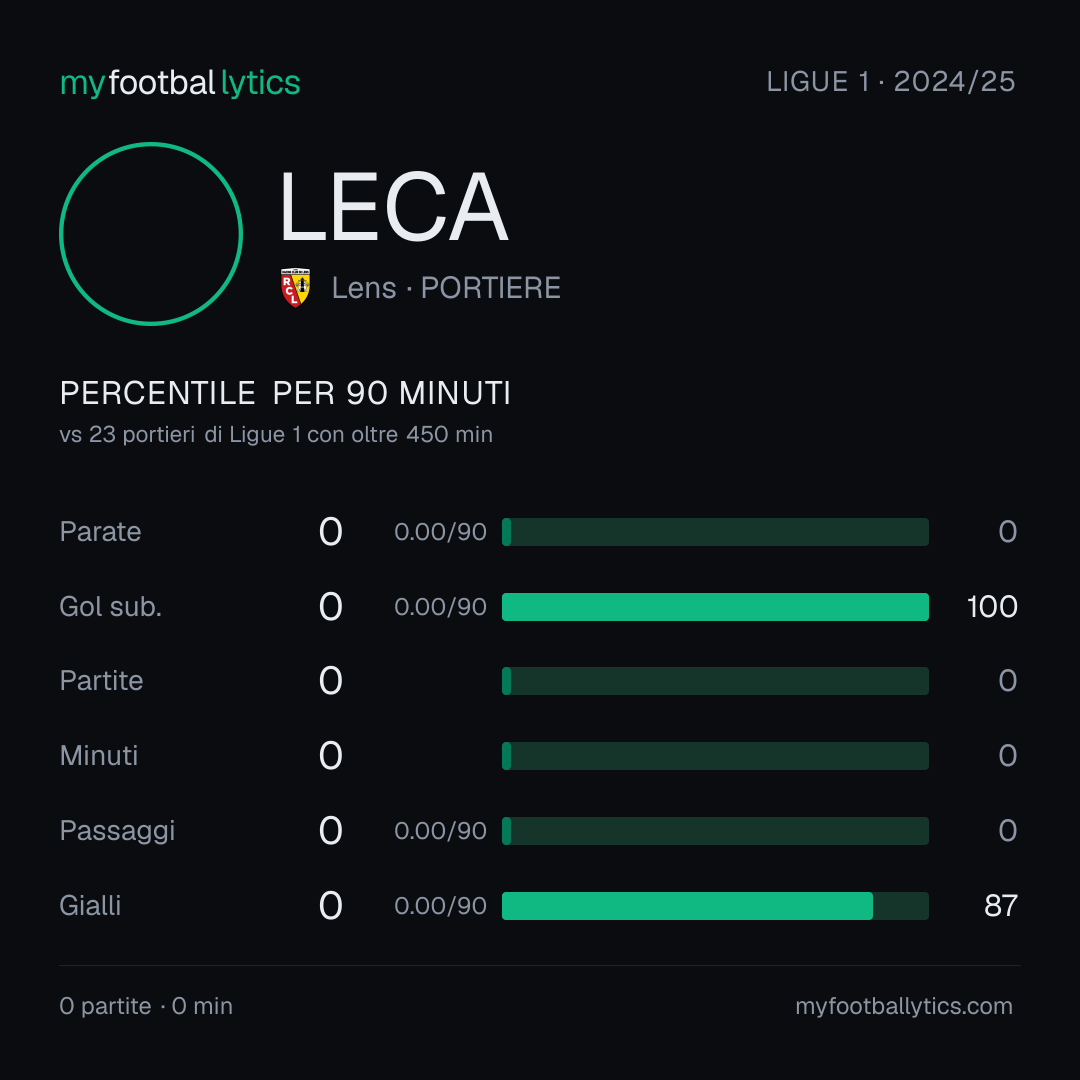Select the Minuti stat label
The image size is (1080, 1080).
point(98,756)
